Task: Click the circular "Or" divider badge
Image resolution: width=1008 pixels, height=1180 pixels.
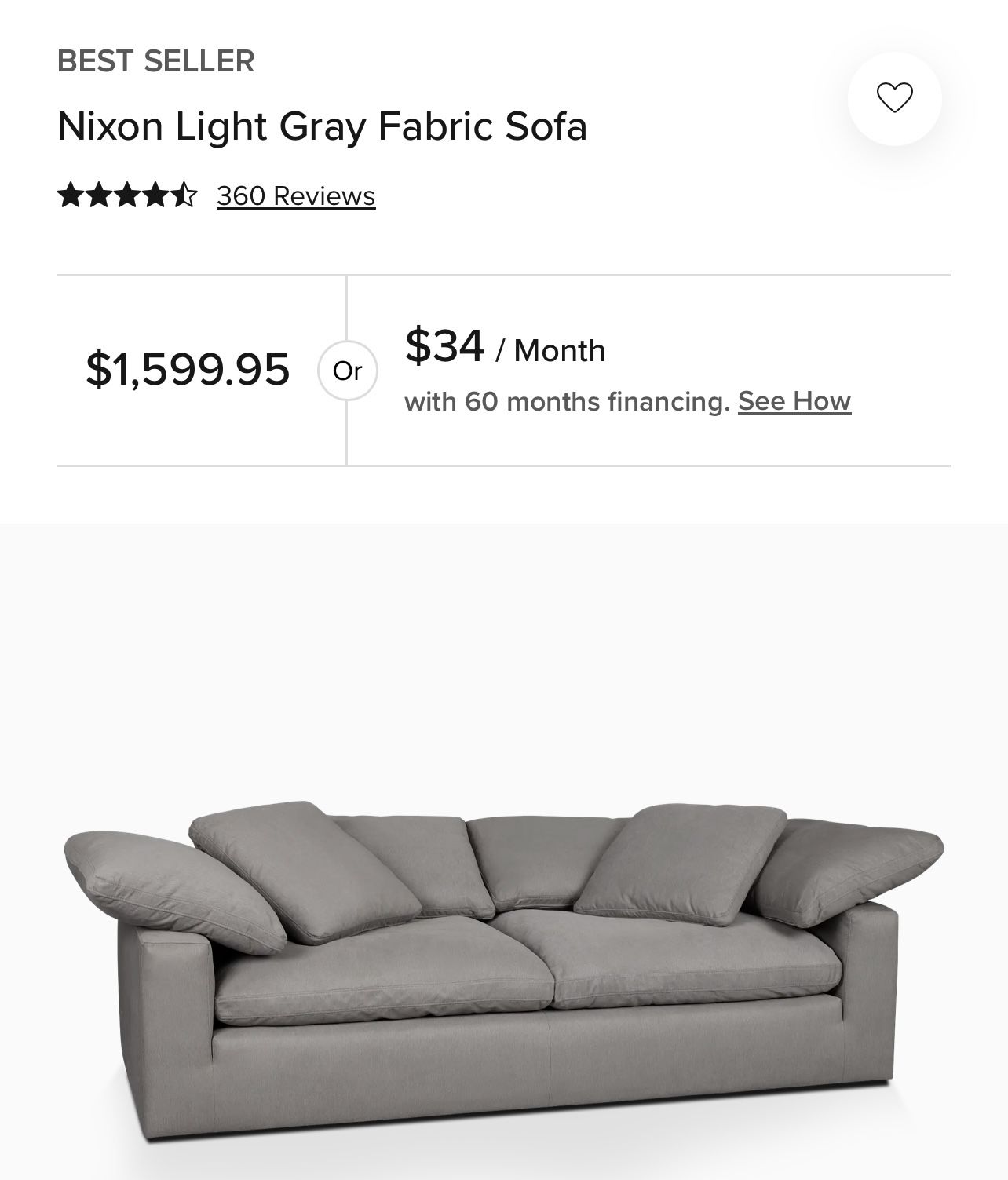Action: tap(347, 371)
